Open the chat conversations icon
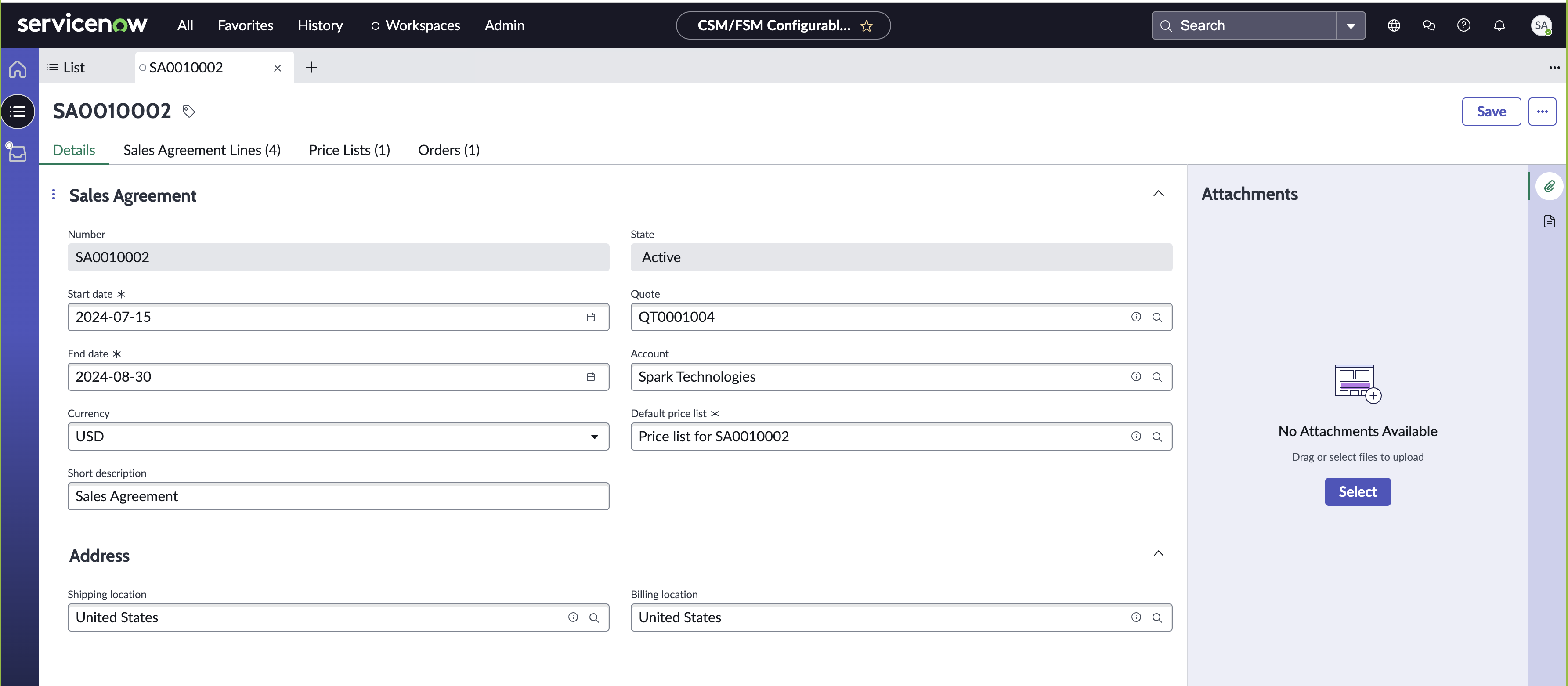 [x=1429, y=25]
